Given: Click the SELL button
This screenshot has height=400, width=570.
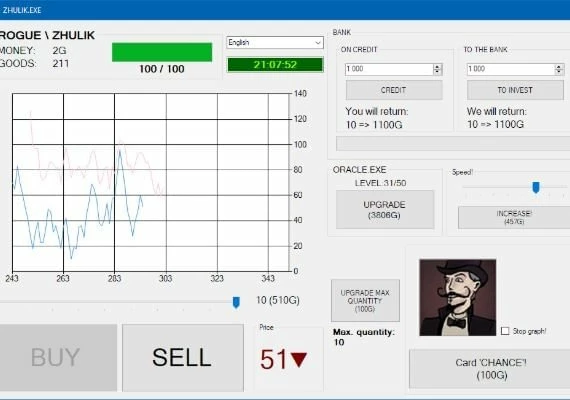Looking at the screenshot, I should (x=183, y=358).
